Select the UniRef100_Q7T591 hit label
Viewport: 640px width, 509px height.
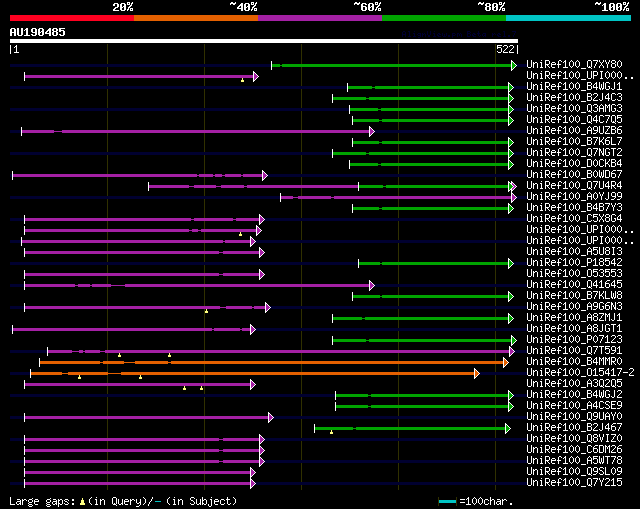tap(574, 351)
